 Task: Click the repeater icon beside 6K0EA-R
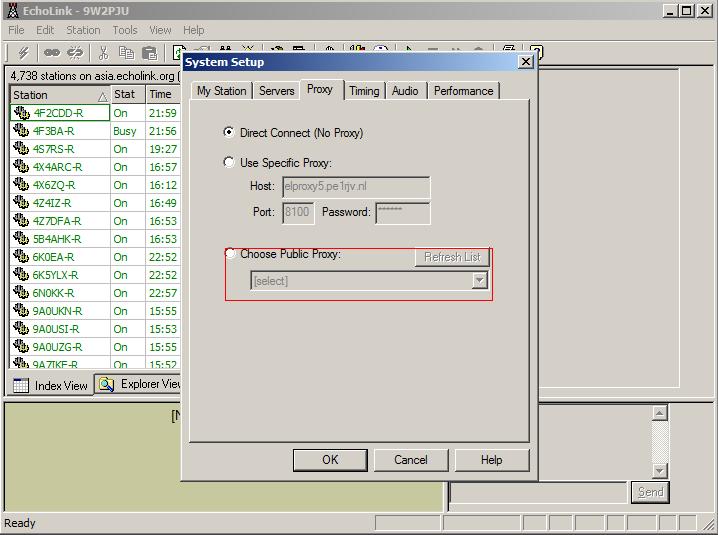pyautogui.click(x=21, y=257)
